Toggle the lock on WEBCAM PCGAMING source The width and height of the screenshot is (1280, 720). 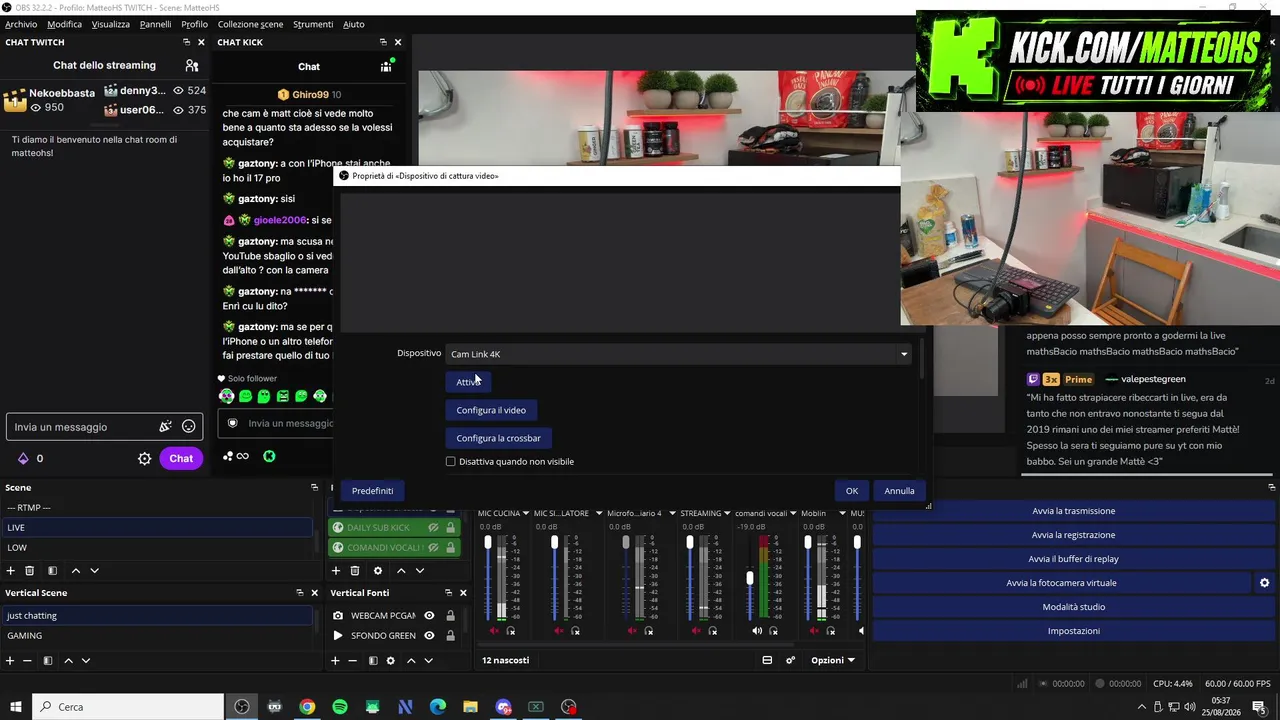click(x=450, y=615)
